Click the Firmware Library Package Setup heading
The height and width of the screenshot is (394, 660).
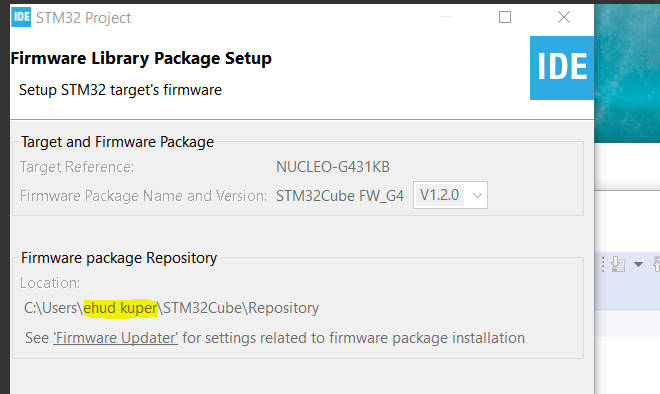click(141, 58)
